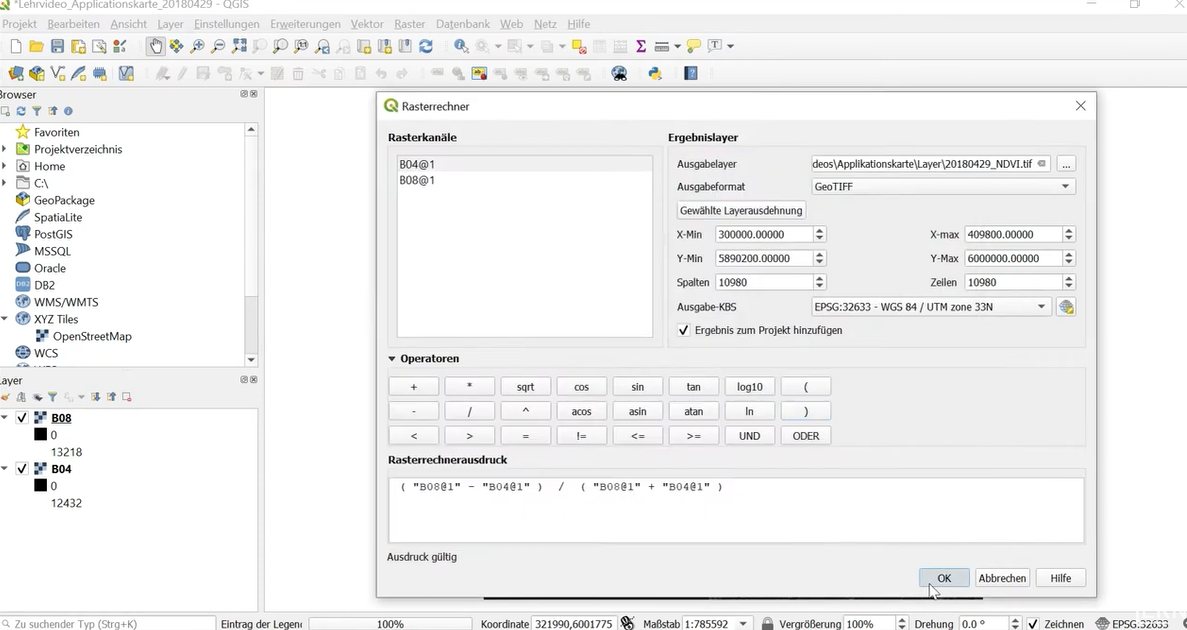Image resolution: width=1187 pixels, height=630 pixels.
Task: Toggle Ergebnis zum Projekt hinzufügen checkbox
Action: (x=684, y=330)
